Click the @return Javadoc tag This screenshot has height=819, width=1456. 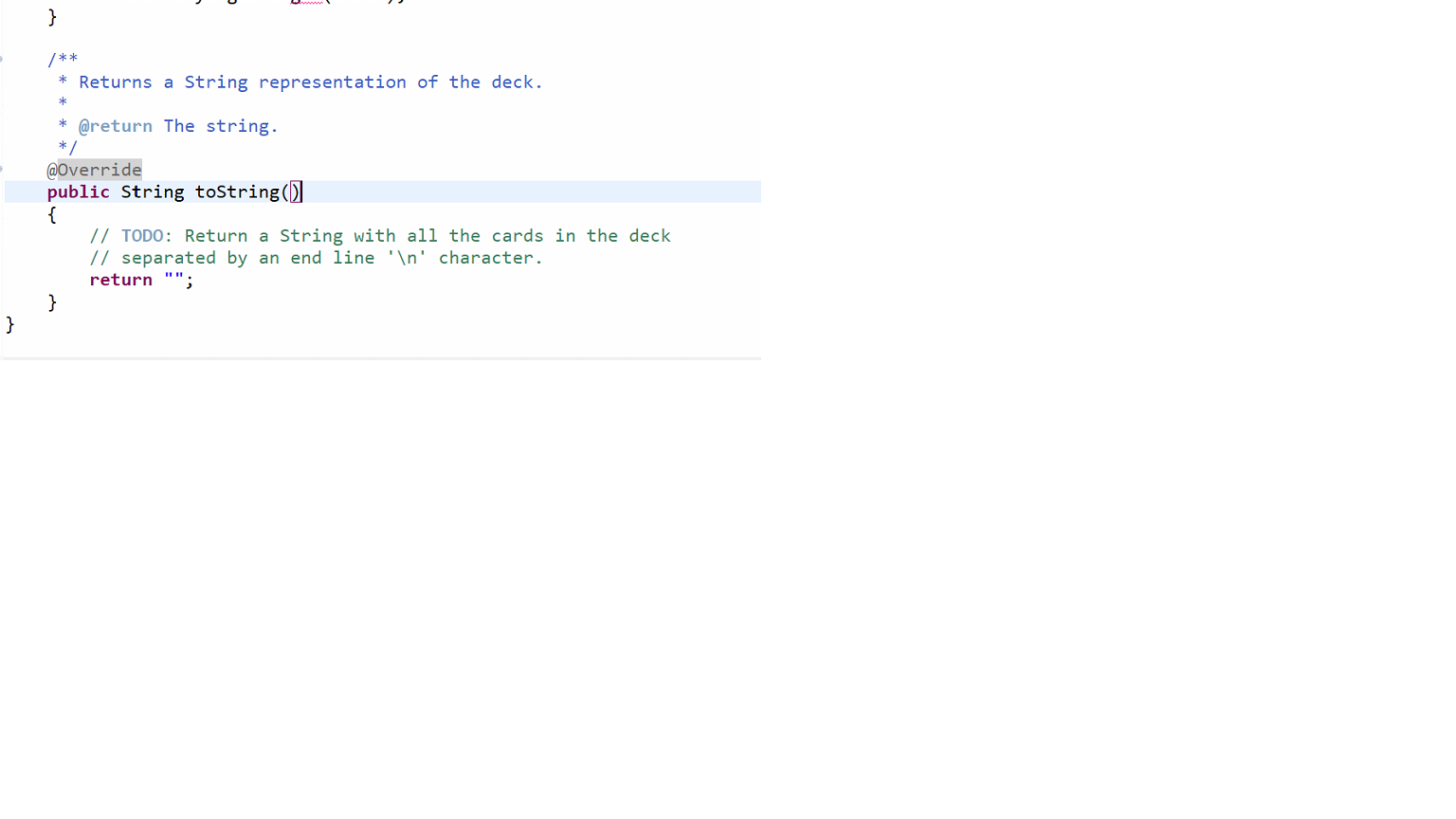point(116,126)
